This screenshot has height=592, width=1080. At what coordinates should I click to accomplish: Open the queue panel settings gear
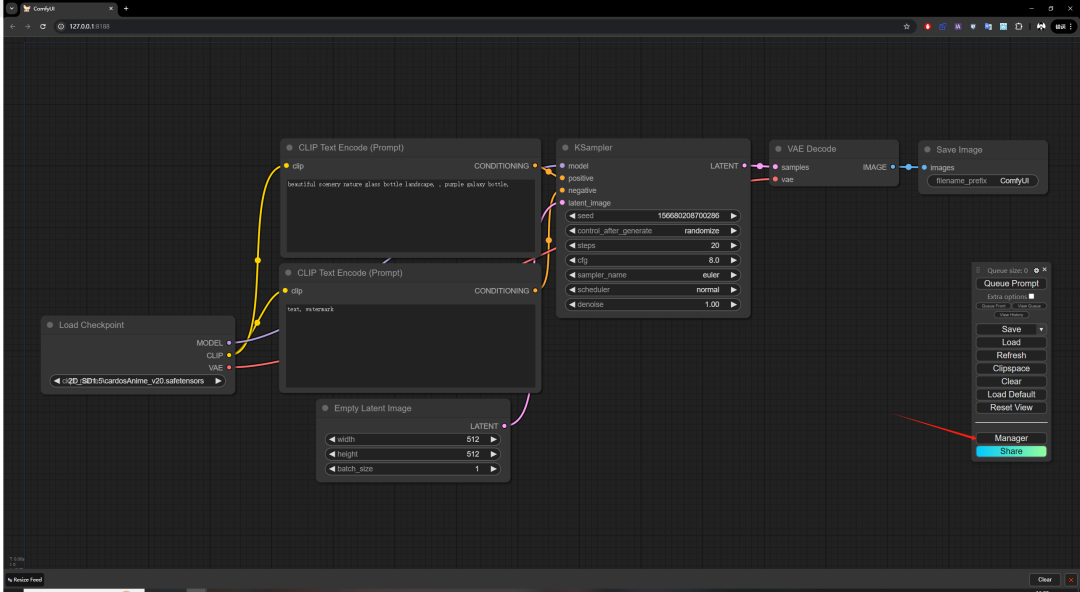pyautogui.click(x=1036, y=270)
